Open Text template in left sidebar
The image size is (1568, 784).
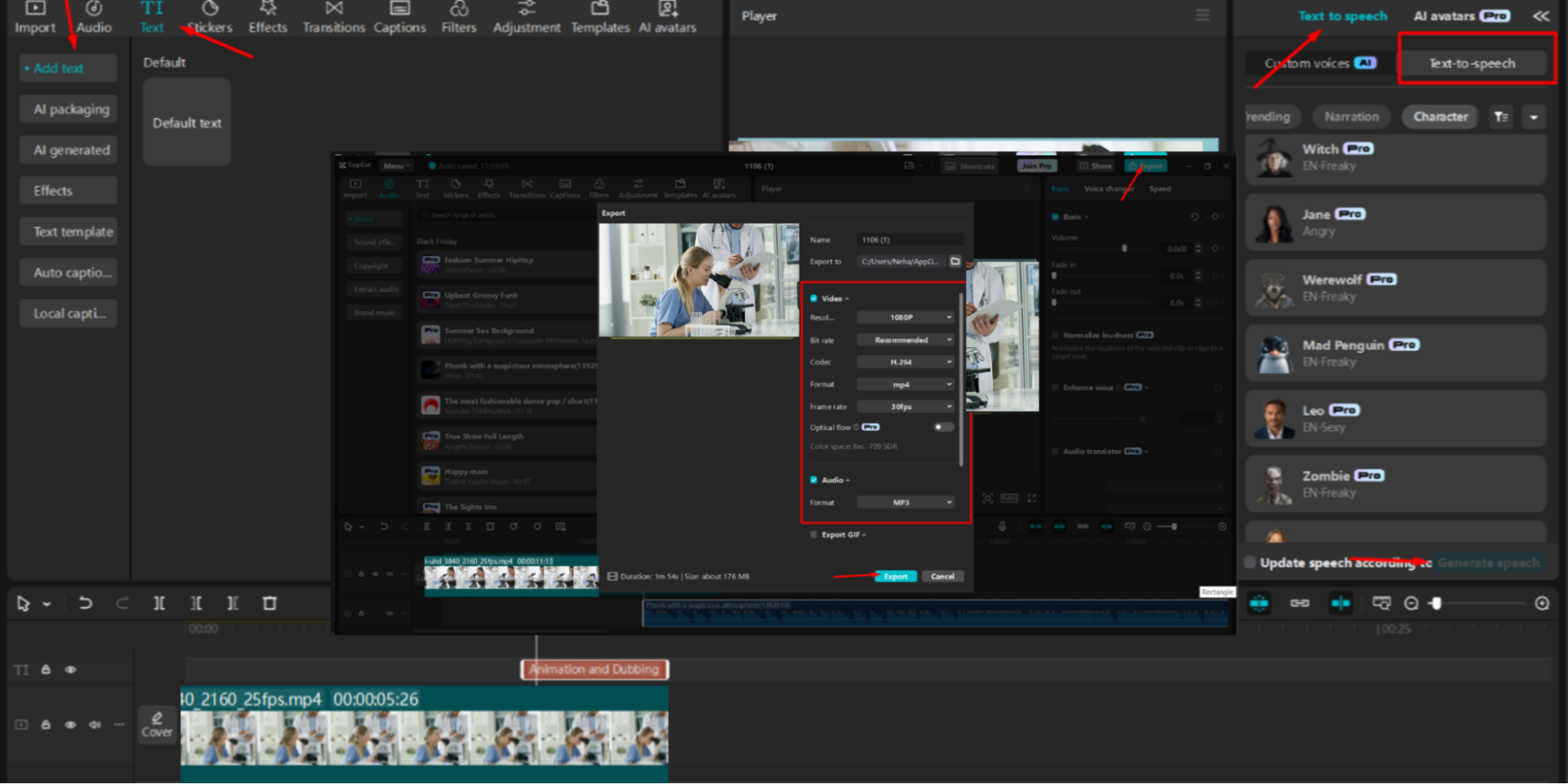point(69,231)
